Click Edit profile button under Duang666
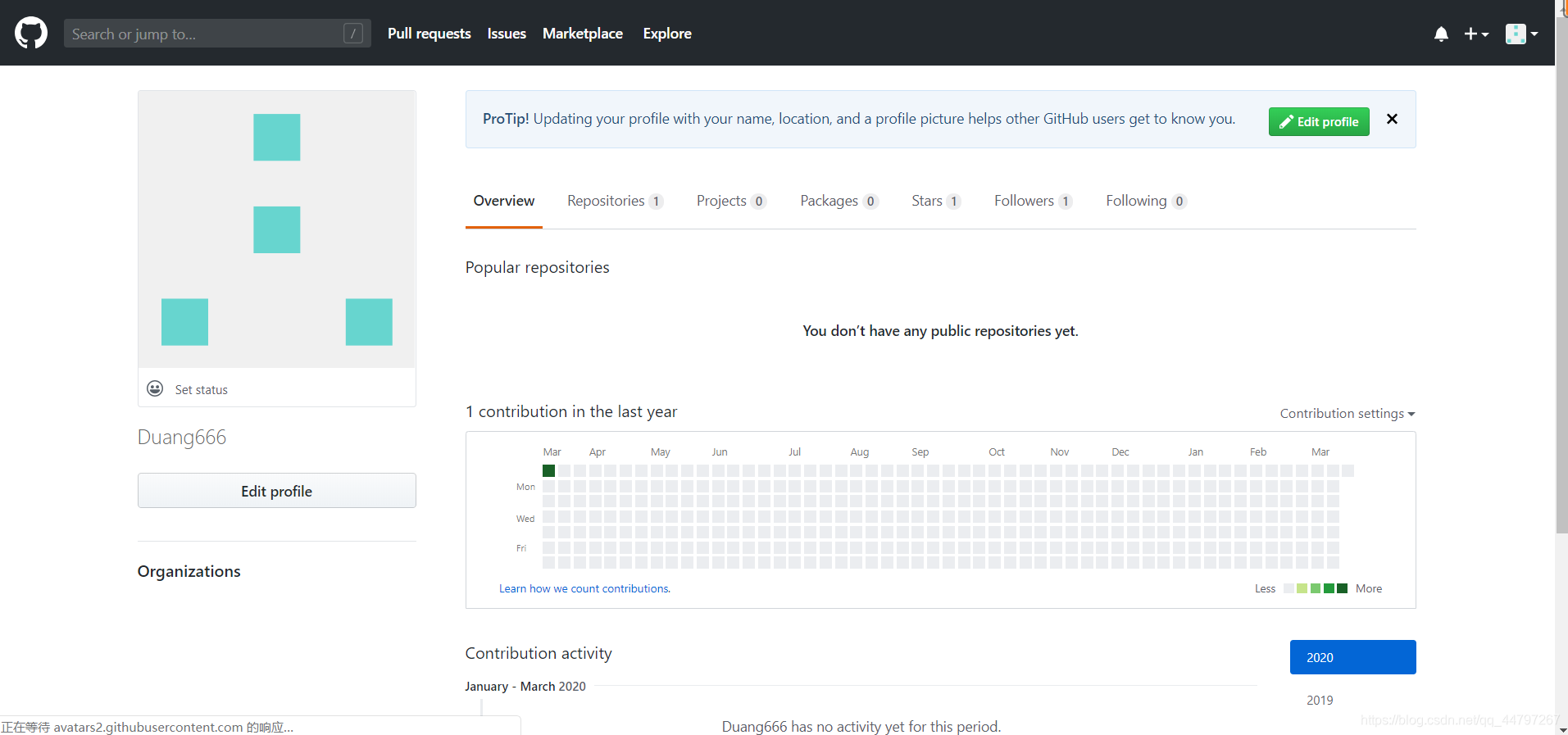Viewport: 1568px width, 735px height. tap(277, 491)
